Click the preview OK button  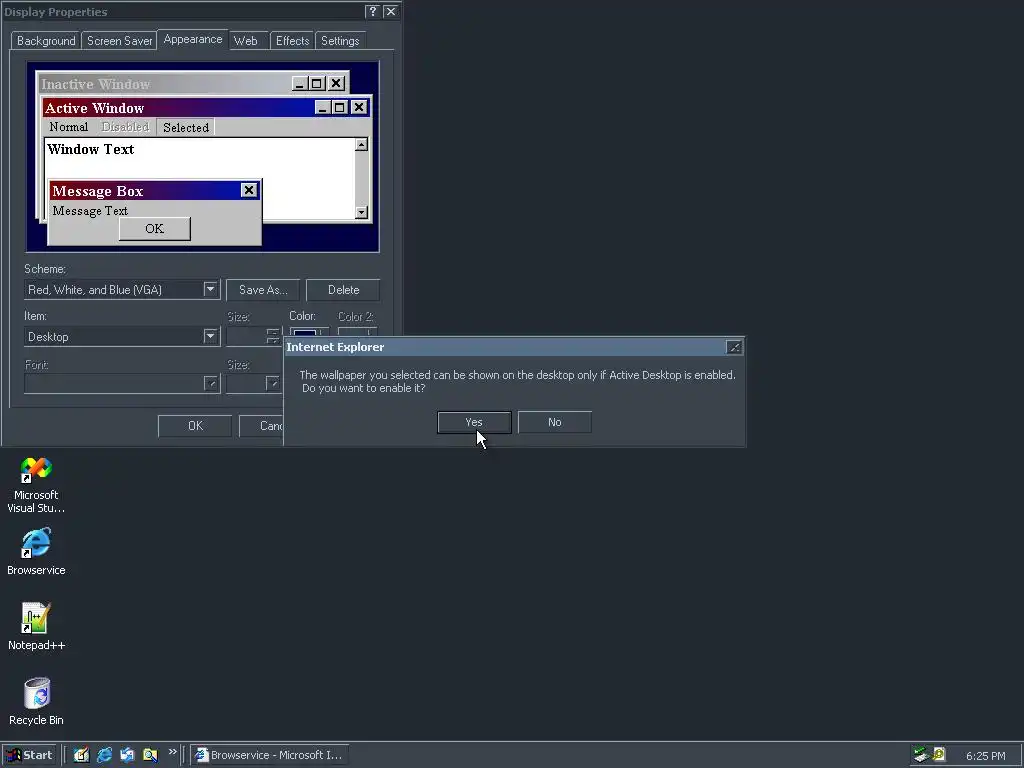tap(155, 229)
